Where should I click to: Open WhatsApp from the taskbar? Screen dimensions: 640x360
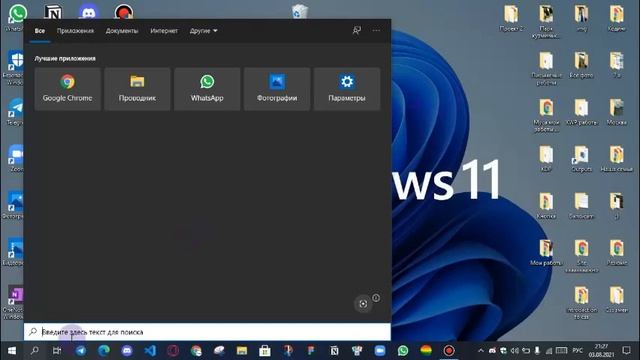(x=403, y=351)
